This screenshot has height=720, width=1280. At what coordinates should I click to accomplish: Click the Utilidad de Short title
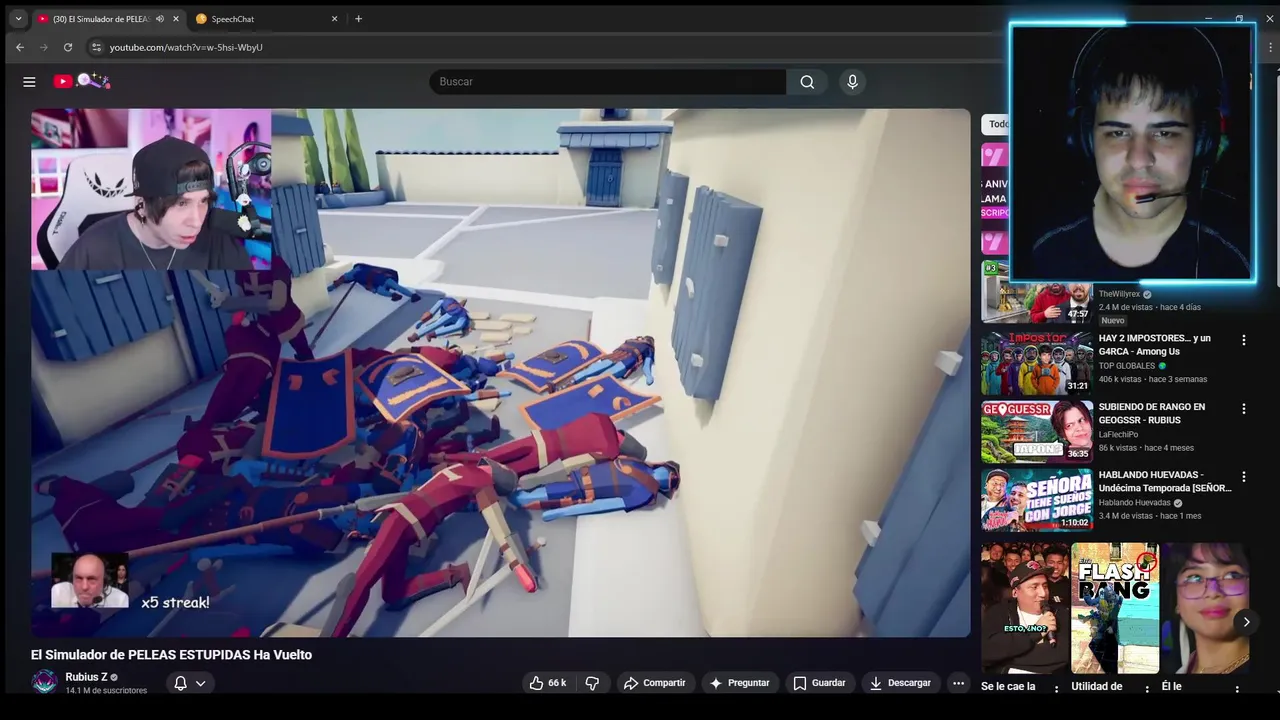[x=1097, y=686]
